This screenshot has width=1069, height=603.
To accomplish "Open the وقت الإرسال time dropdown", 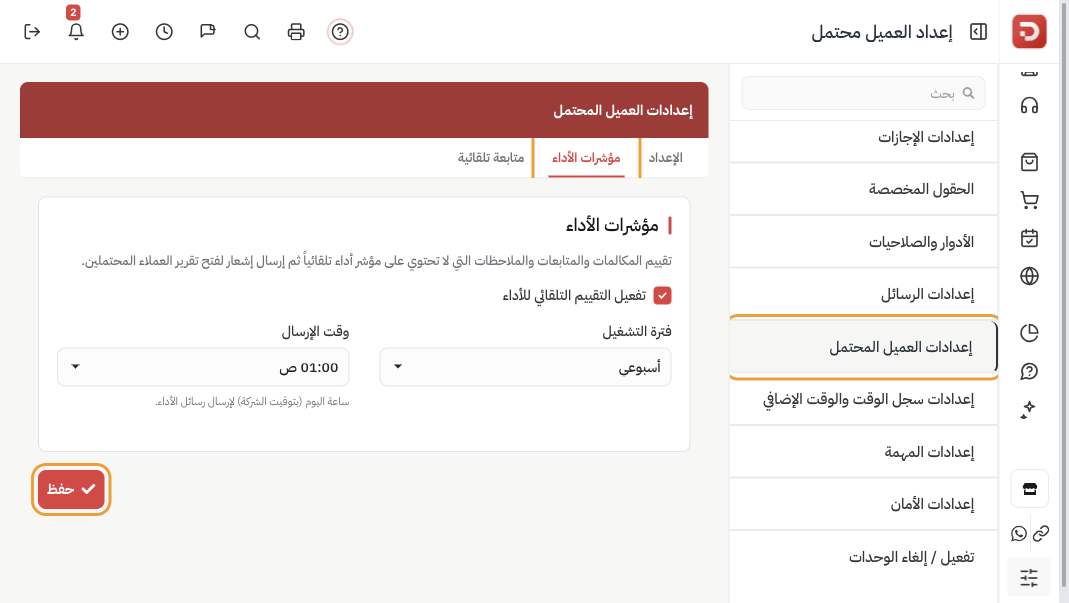I will click(203, 367).
